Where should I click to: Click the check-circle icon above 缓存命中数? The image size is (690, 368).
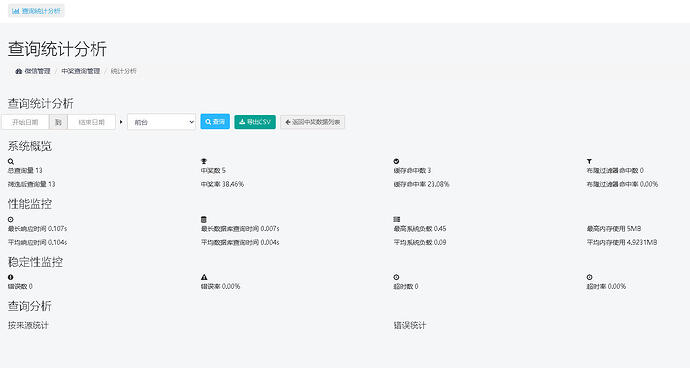coord(396,162)
